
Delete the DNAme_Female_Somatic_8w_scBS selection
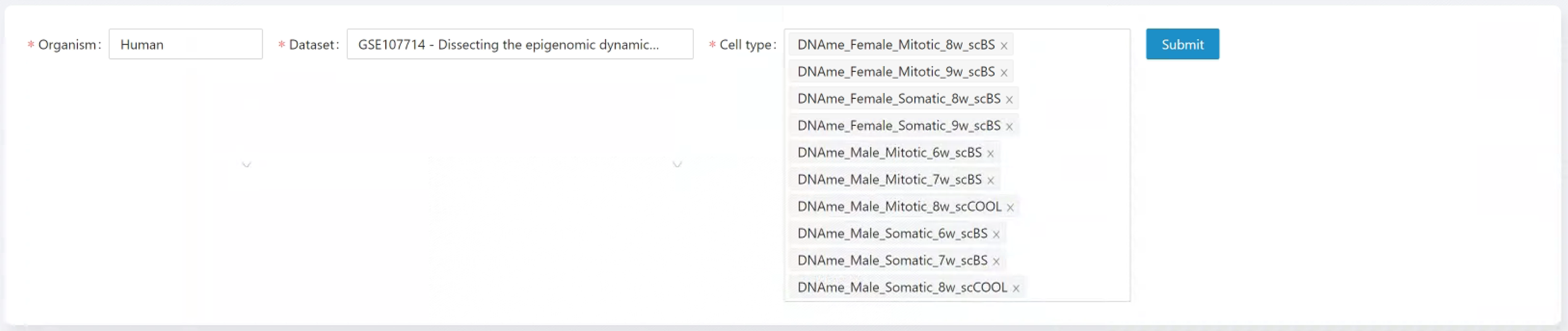pos(1009,100)
